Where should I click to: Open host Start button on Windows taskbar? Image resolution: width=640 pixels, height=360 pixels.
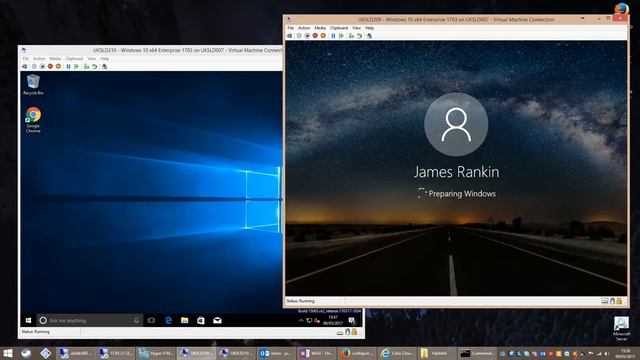point(8,353)
